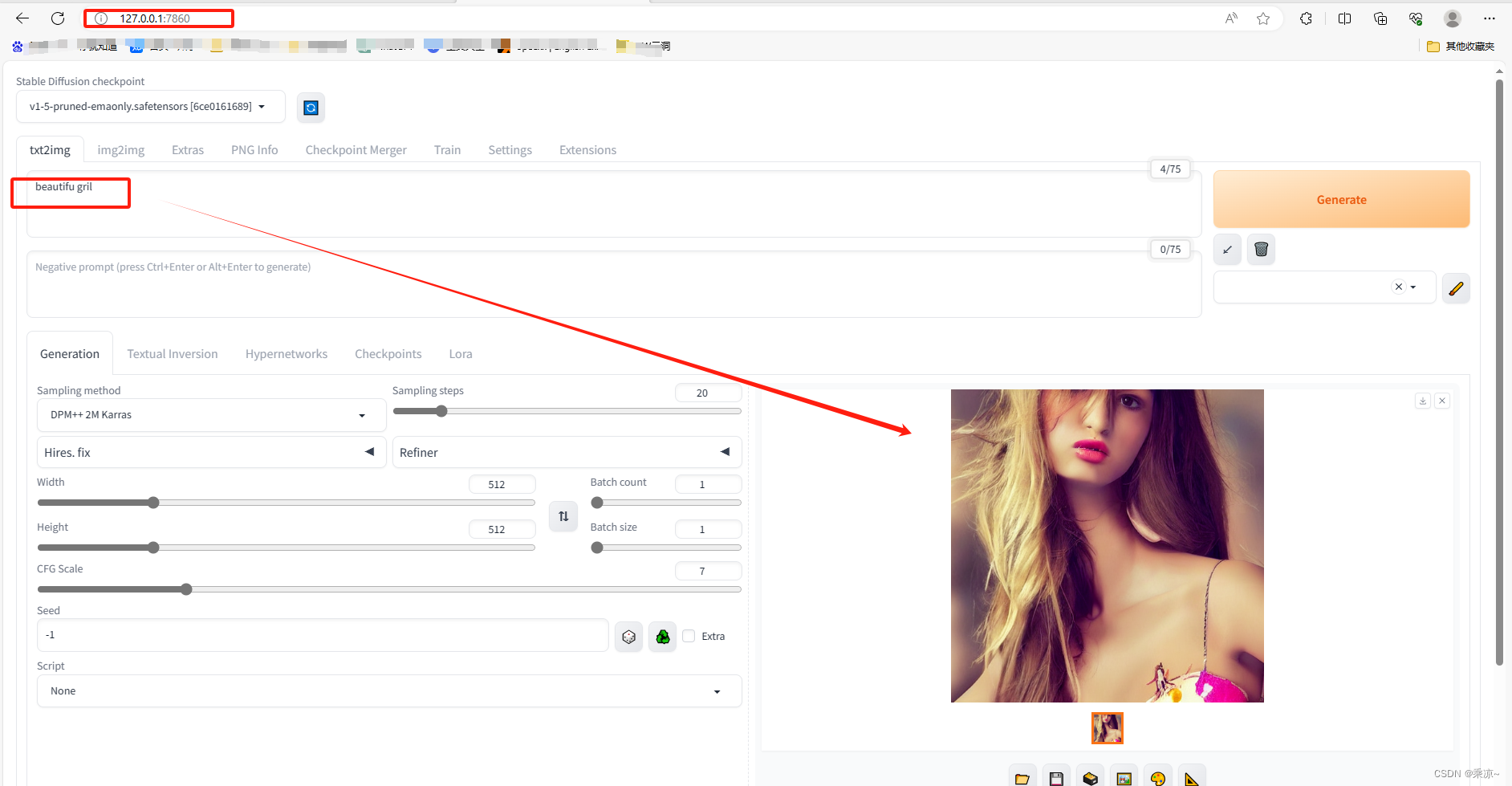Save image with floppy disk icon
1512x786 pixels.
(1056, 777)
